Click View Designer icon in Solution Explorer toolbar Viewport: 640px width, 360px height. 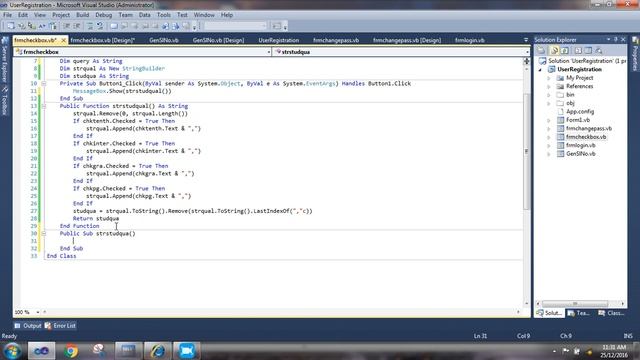pos(588,51)
